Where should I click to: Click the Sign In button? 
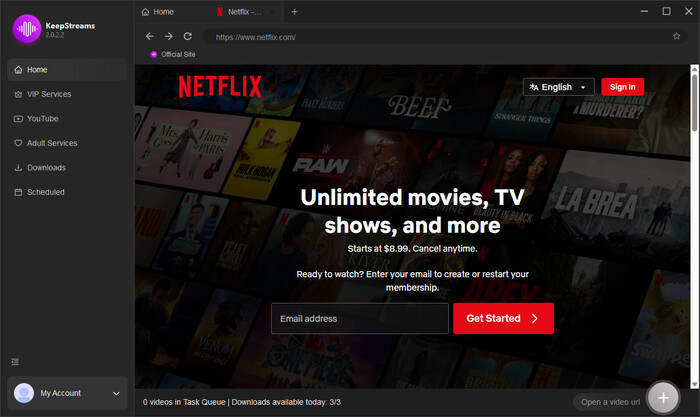tap(622, 87)
